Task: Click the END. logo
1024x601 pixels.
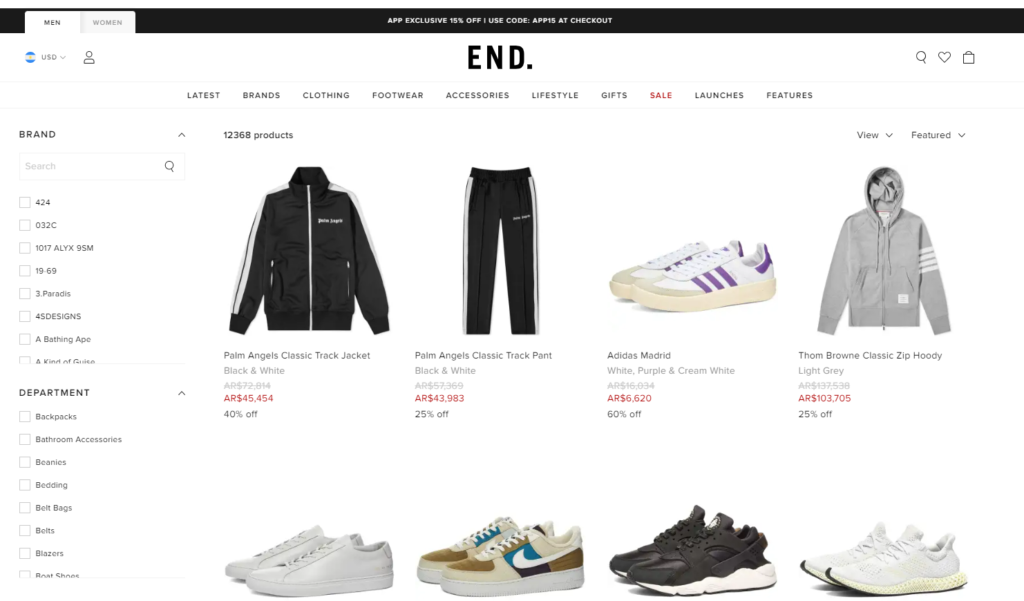Action: tap(500, 57)
